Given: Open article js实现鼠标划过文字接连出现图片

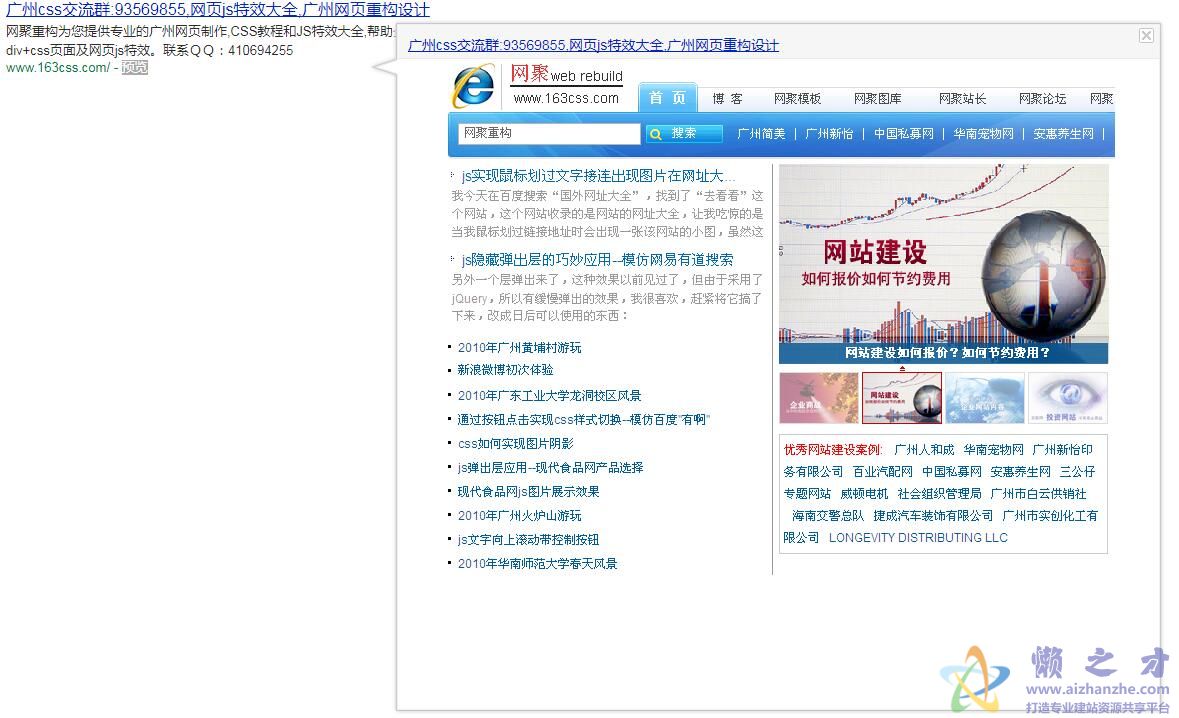Looking at the screenshot, I should tap(599, 176).
